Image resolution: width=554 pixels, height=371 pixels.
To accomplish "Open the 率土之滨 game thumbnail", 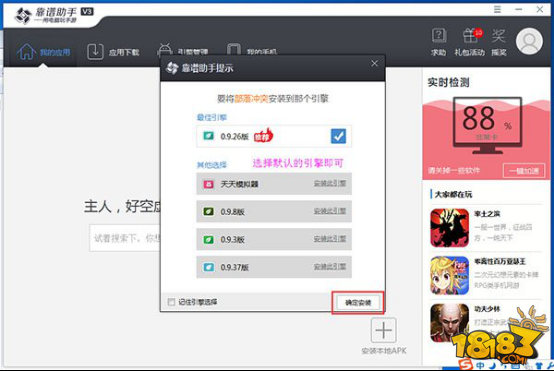I will point(449,228).
